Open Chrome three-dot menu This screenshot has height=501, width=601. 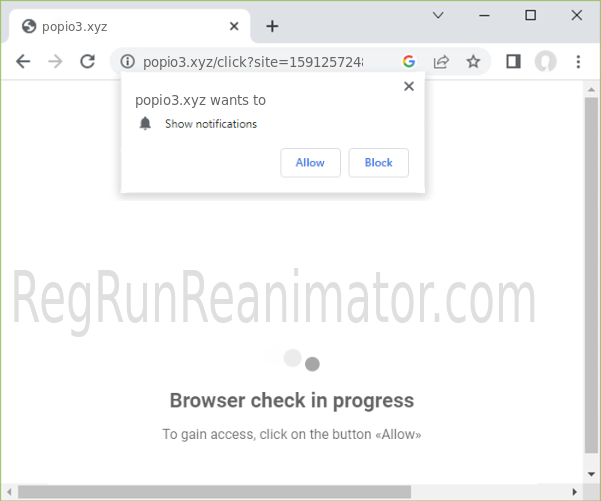point(578,61)
